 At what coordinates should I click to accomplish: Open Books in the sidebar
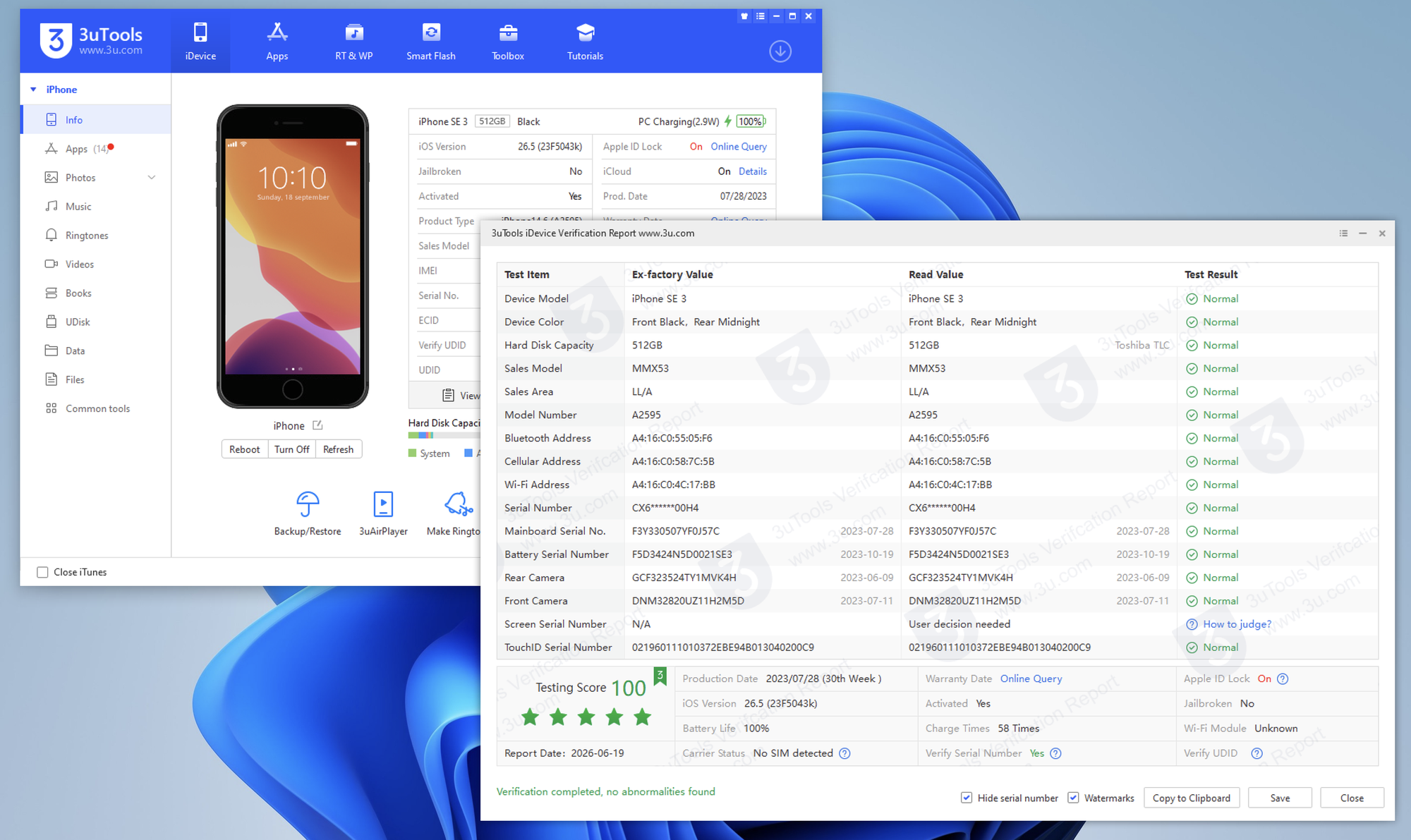96,293
